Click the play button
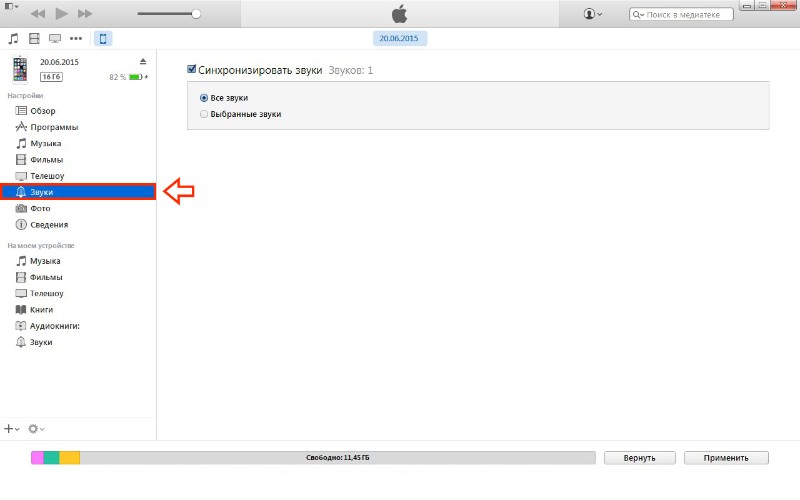This screenshot has width=800, height=500. click(x=61, y=14)
